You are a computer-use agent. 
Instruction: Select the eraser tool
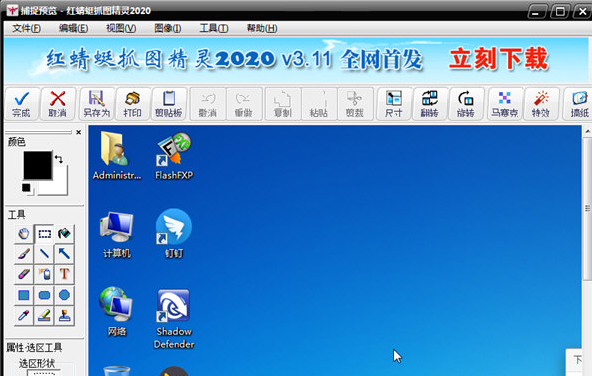click(24, 274)
